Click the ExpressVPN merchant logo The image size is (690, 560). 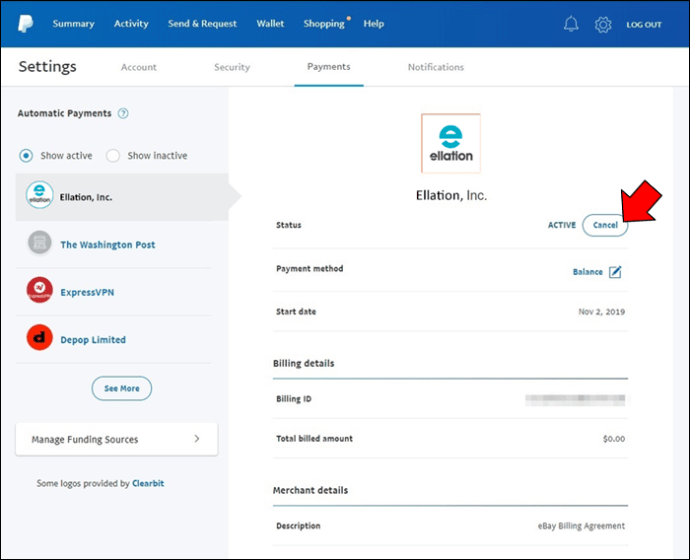(x=39, y=291)
